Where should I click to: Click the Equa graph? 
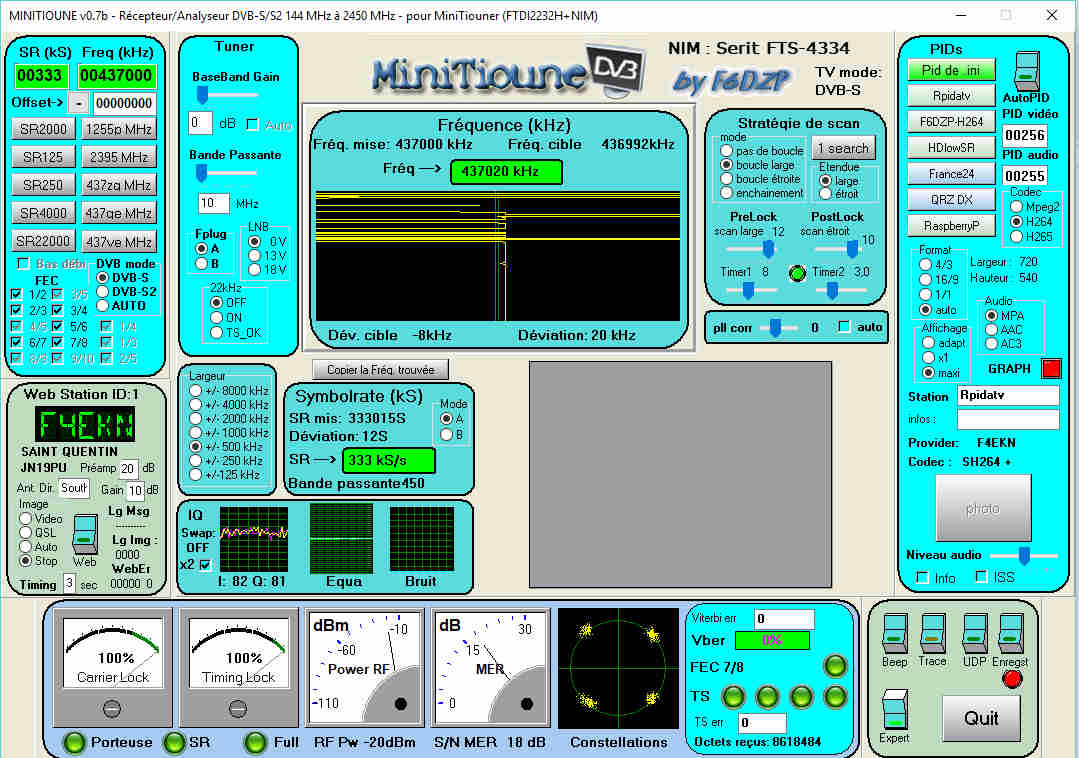341,539
